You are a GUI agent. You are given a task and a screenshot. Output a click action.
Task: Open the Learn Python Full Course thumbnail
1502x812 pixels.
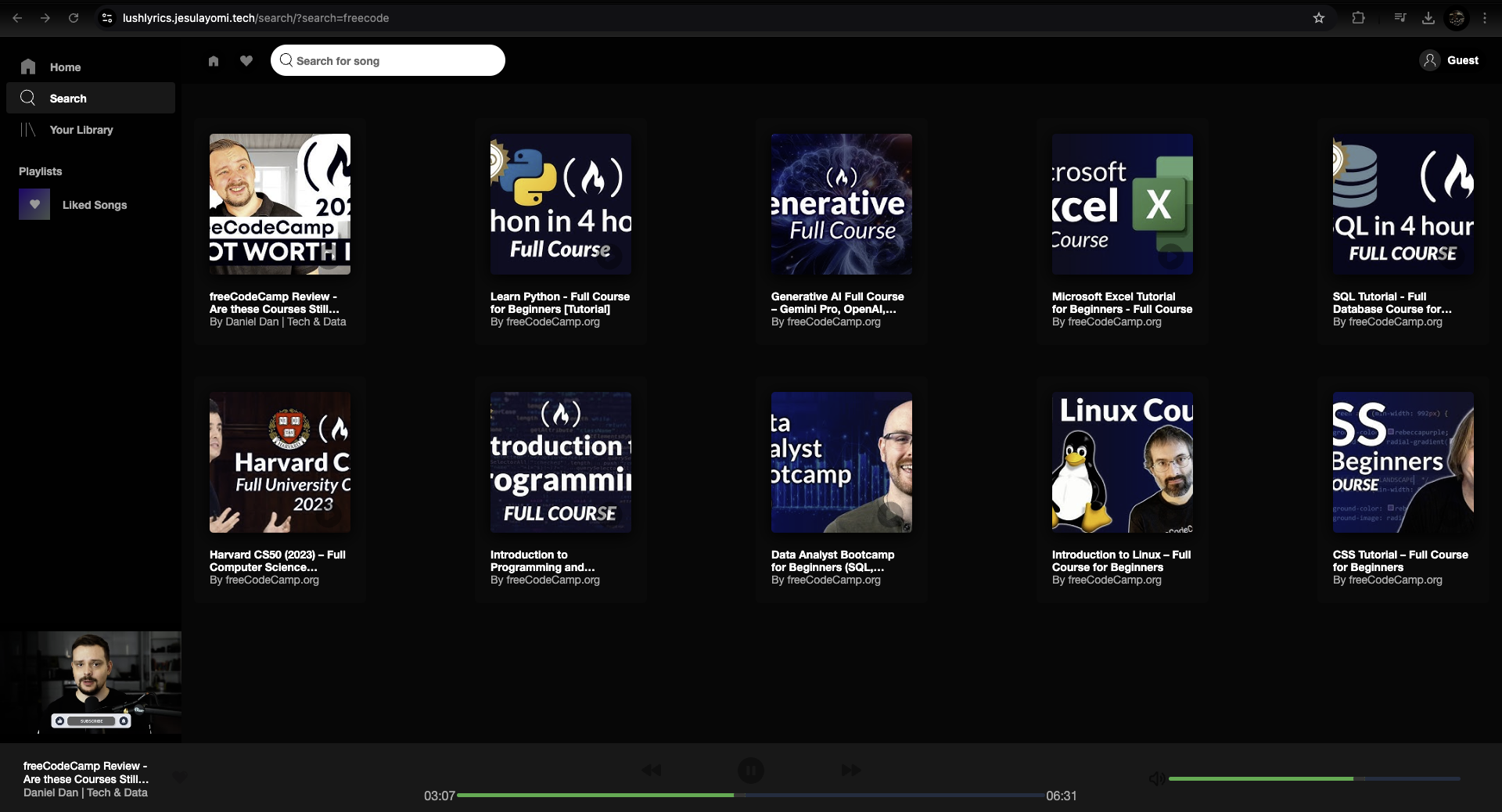click(x=561, y=204)
